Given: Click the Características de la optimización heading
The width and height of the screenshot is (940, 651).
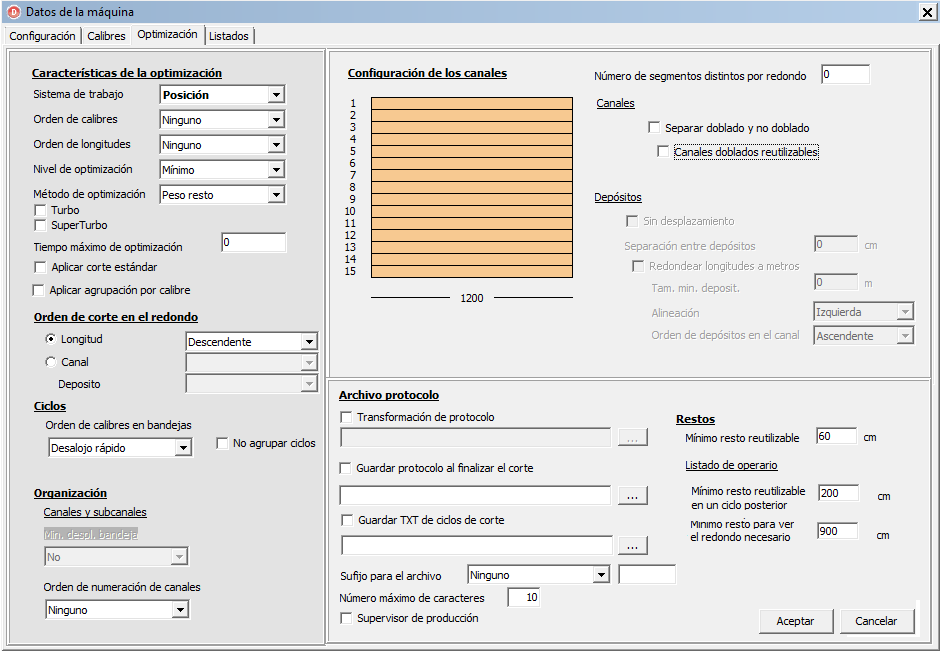Looking at the screenshot, I should click(x=126, y=73).
